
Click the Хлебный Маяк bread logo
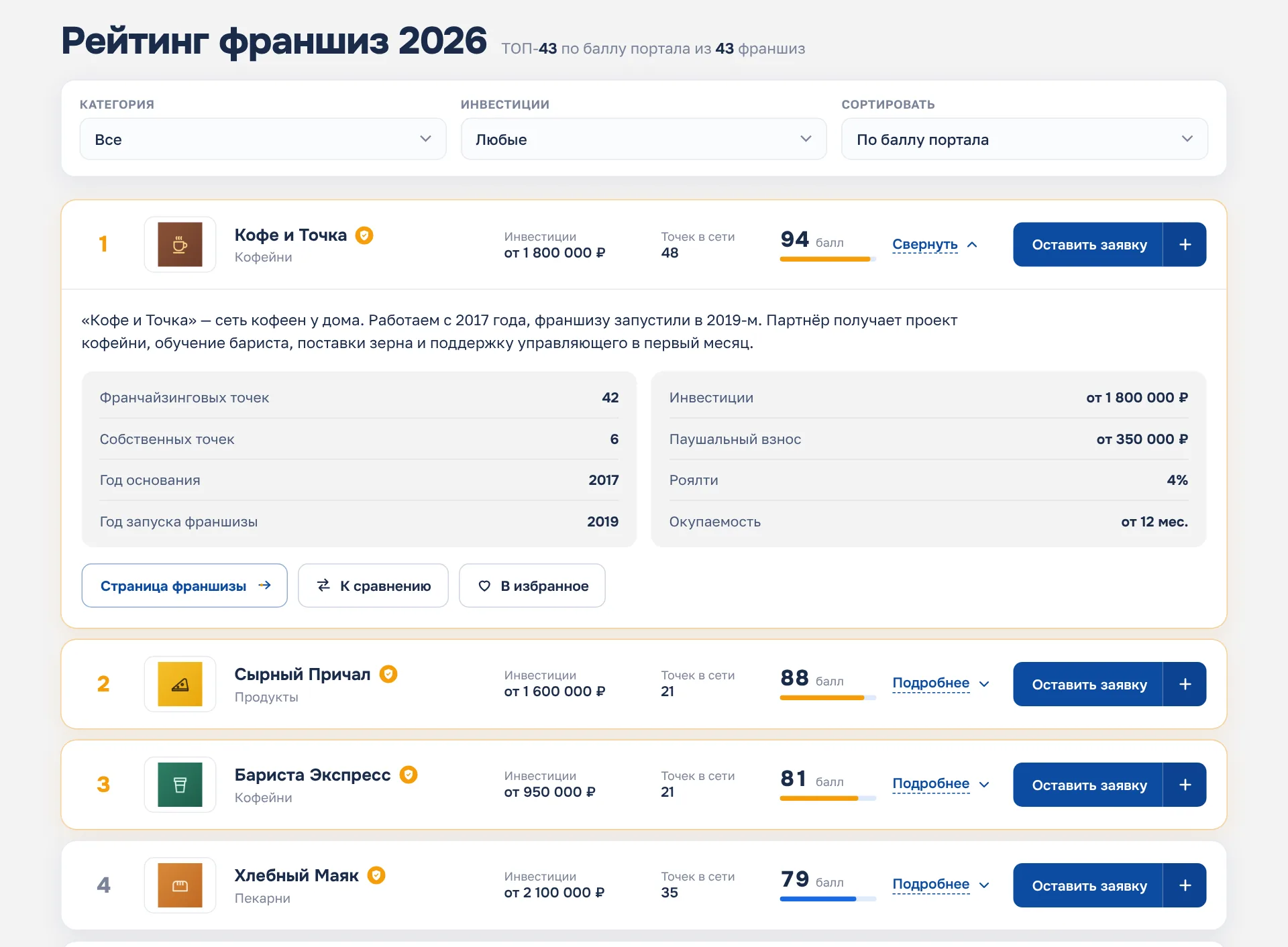tap(180, 885)
